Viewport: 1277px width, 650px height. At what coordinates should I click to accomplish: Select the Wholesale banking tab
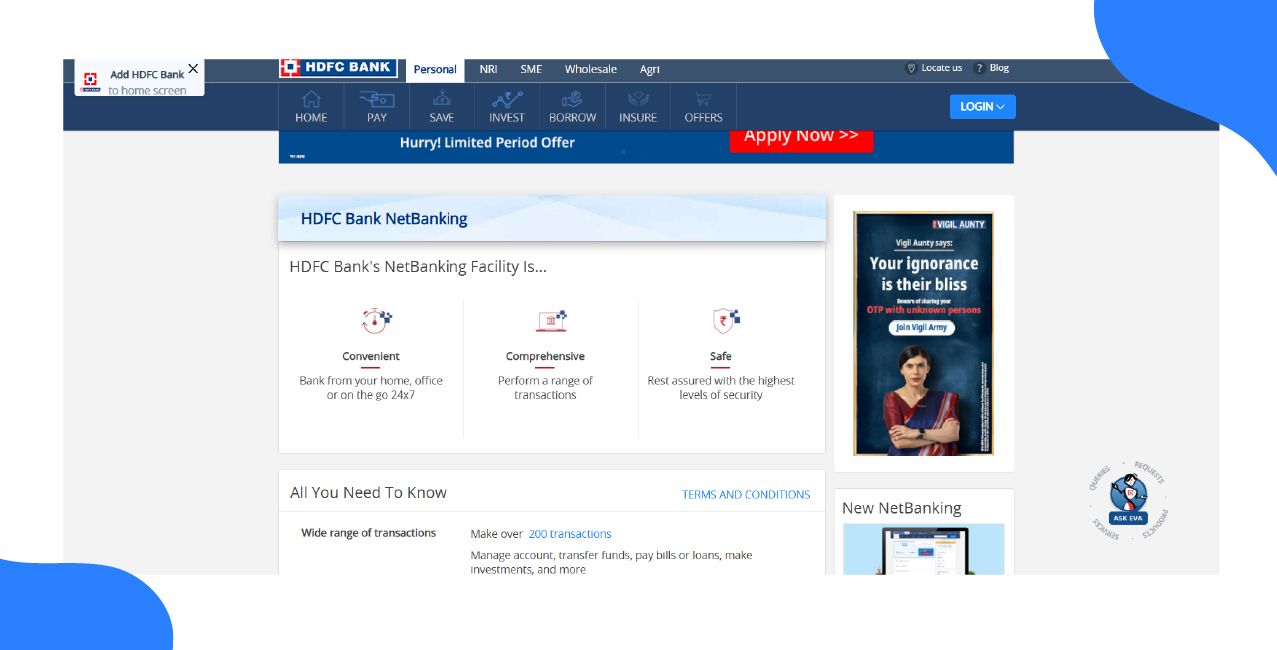tap(590, 69)
